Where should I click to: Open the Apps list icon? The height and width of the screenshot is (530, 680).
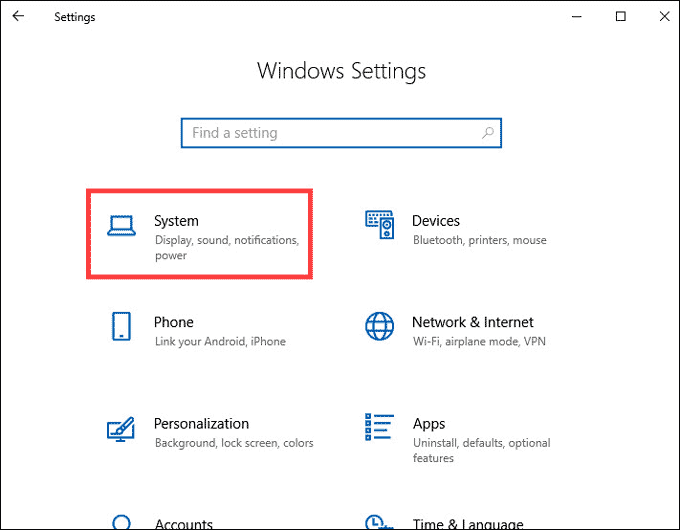379,427
